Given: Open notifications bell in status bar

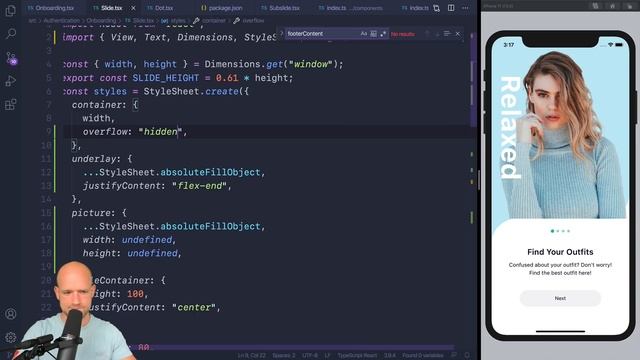Looking at the screenshot, I should (467, 356).
